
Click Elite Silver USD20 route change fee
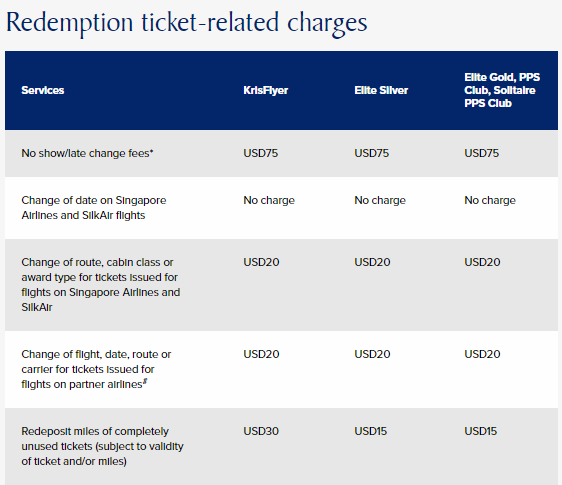click(x=372, y=262)
